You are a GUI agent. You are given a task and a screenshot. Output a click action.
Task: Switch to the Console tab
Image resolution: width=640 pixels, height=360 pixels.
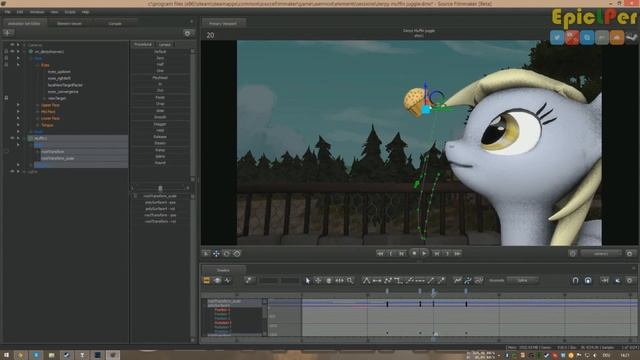[x=115, y=24]
